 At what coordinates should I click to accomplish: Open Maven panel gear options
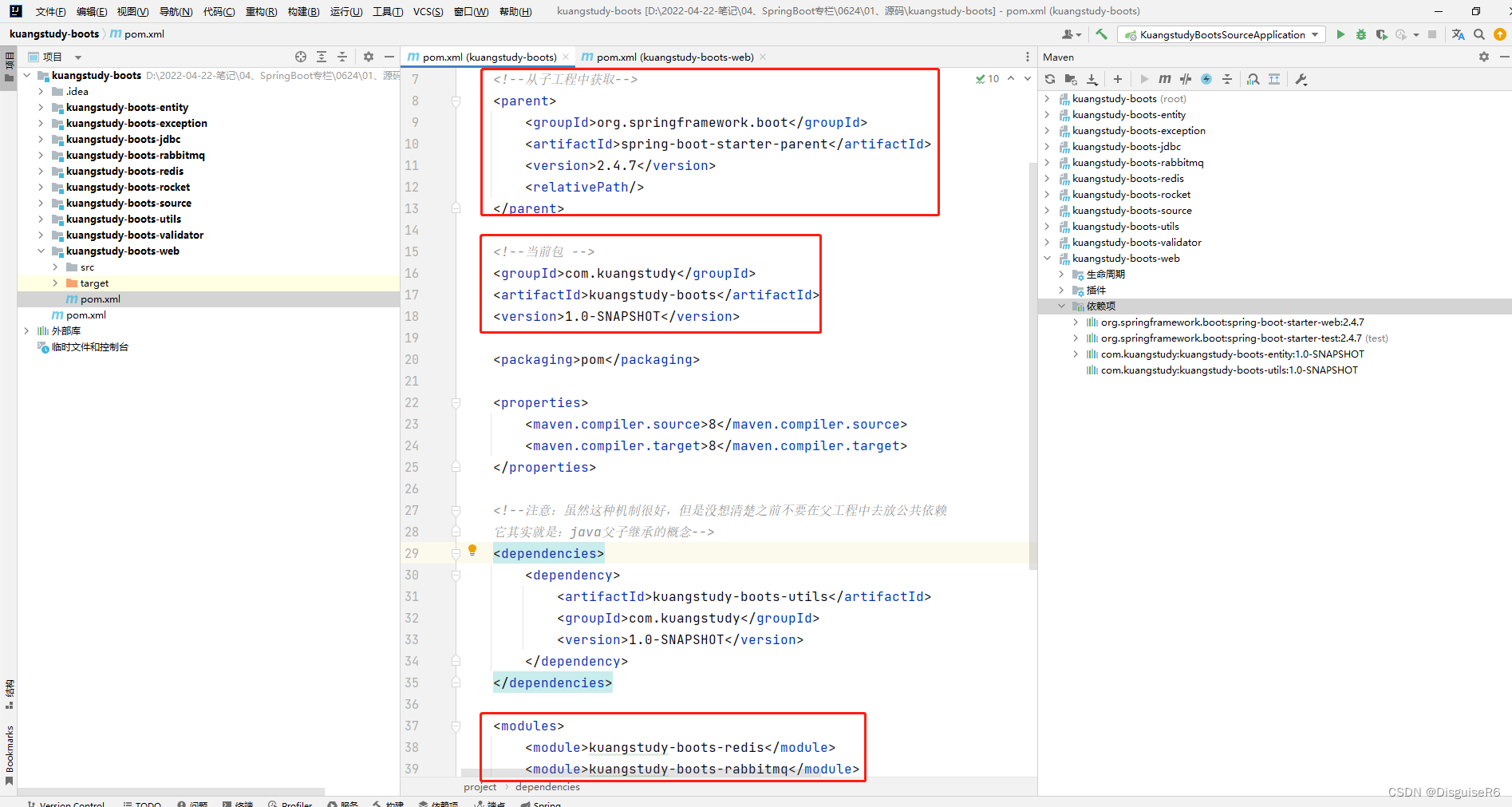(1484, 57)
